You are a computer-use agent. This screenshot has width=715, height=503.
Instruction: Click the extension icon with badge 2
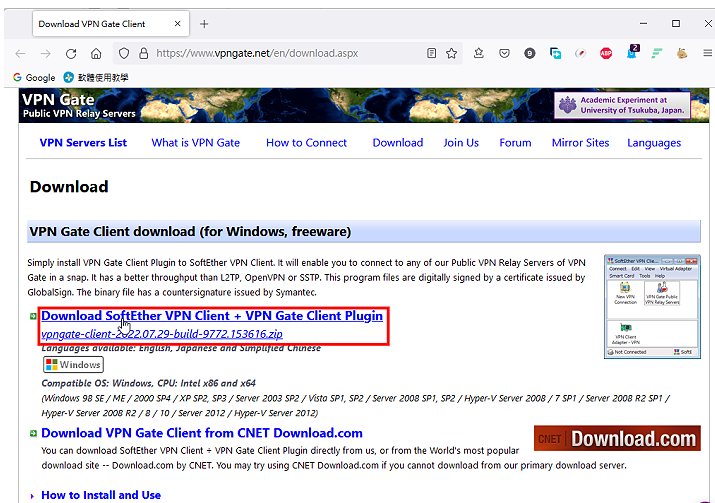[632, 52]
